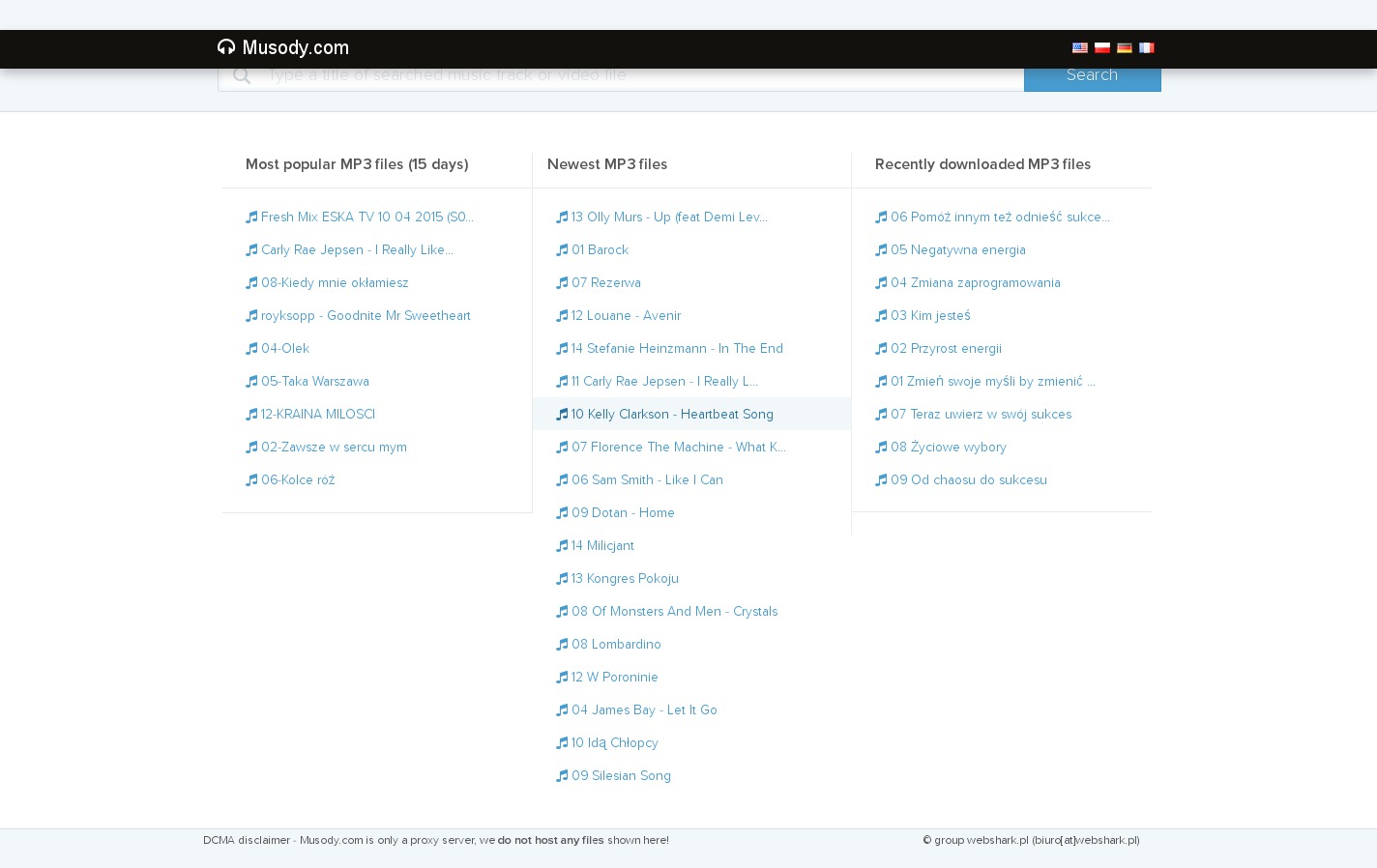Open '08 Of Monsters And Men - Crystals'
The width and height of the screenshot is (1377, 868).
pos(674,612)
